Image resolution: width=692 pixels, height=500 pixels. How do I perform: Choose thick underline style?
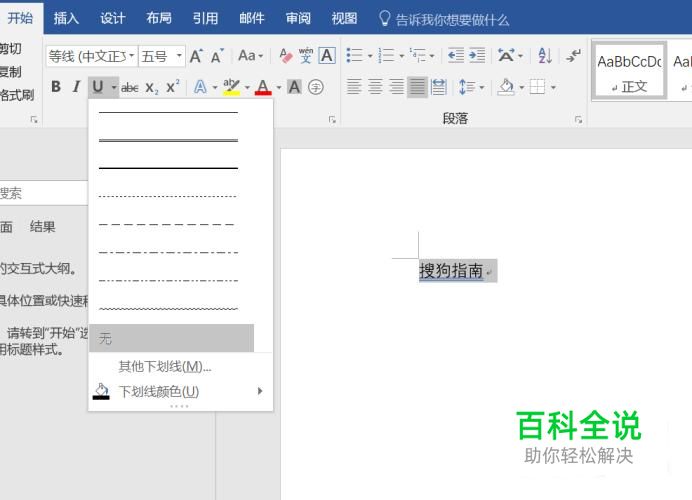point(168,168)
